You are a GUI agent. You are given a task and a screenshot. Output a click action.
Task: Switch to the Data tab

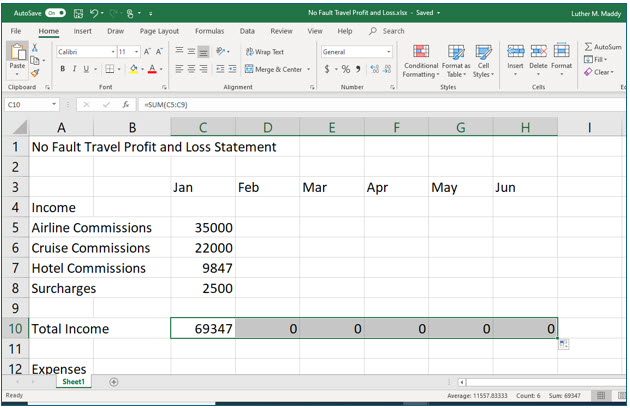(x=247, y=31)
